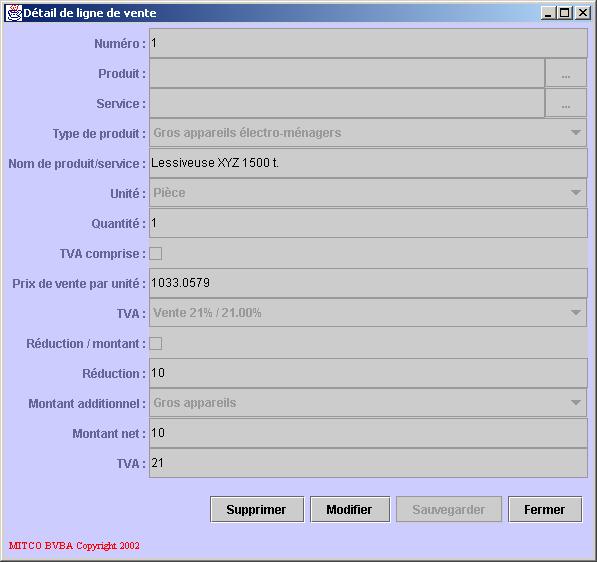
Task: Close the window using the title bar X
Action: click(x=583, y=13)
